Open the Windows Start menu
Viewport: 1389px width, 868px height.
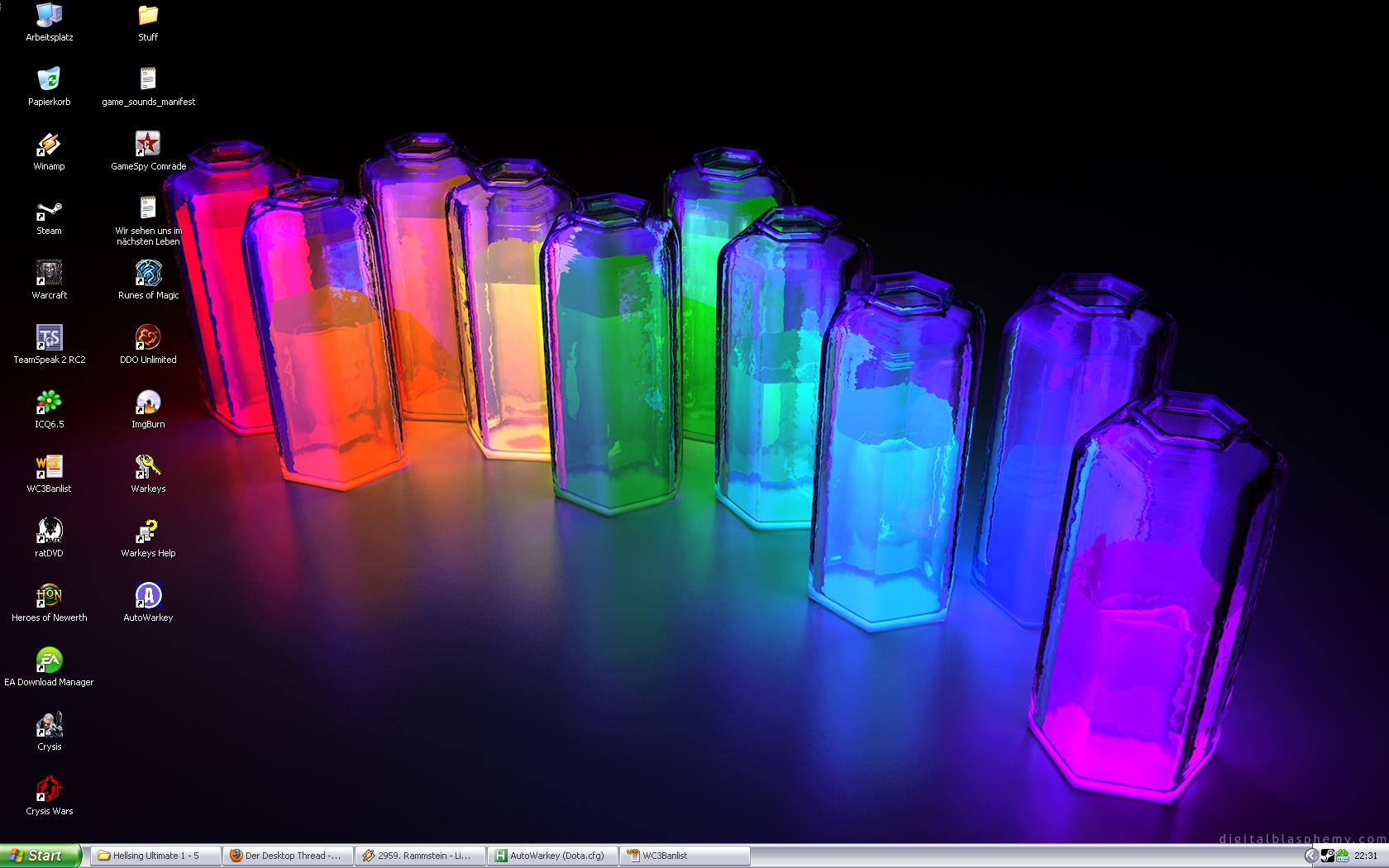40,856
